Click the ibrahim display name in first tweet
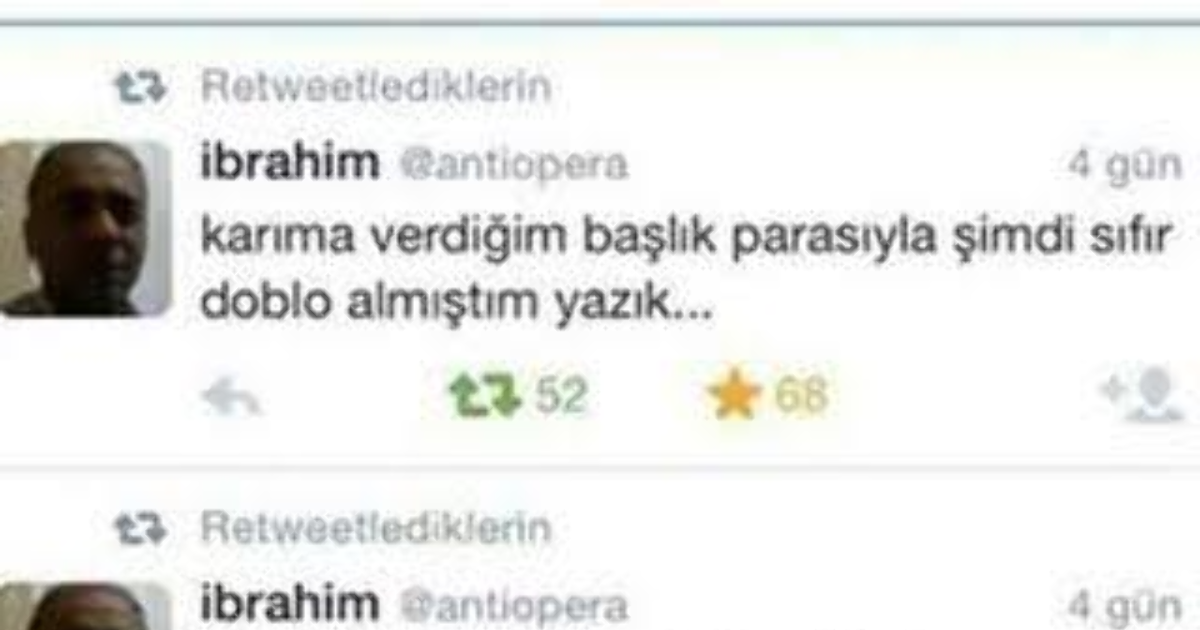This screenshot has width=1200, height=630. tap(290, 162)
